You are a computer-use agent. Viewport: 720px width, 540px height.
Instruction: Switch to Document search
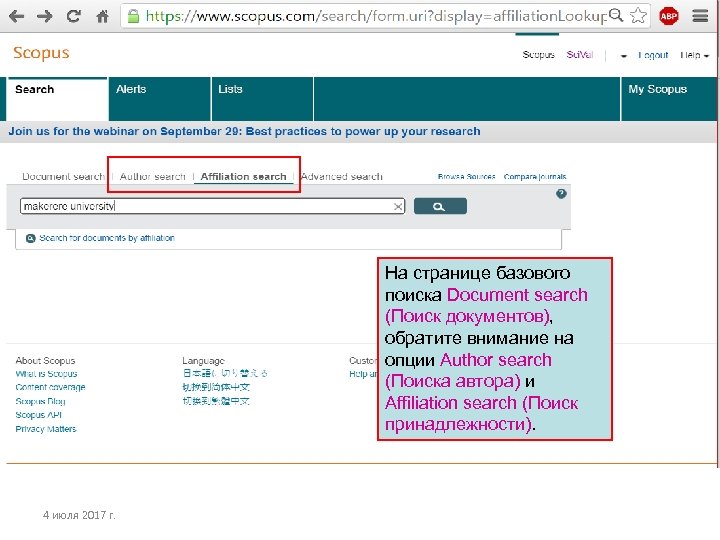(x=63, y=176)
